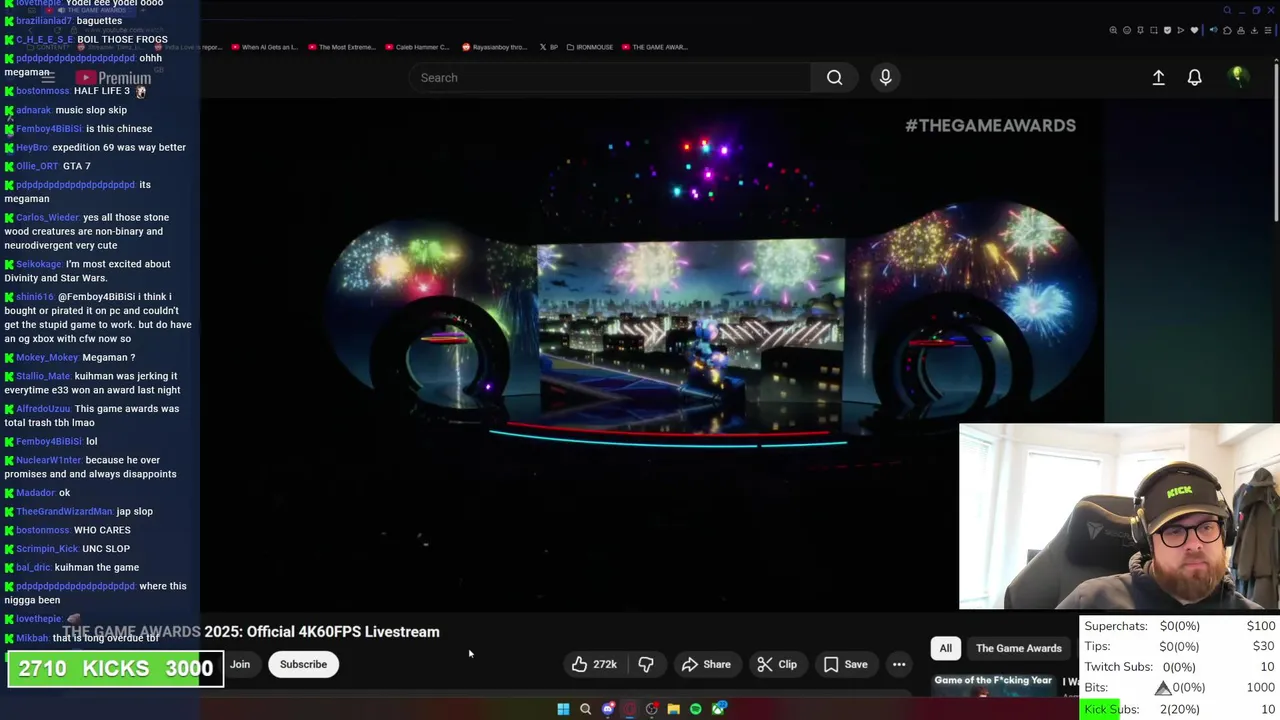Open File Explorer from the taskbar

click(x=674, y=709)
